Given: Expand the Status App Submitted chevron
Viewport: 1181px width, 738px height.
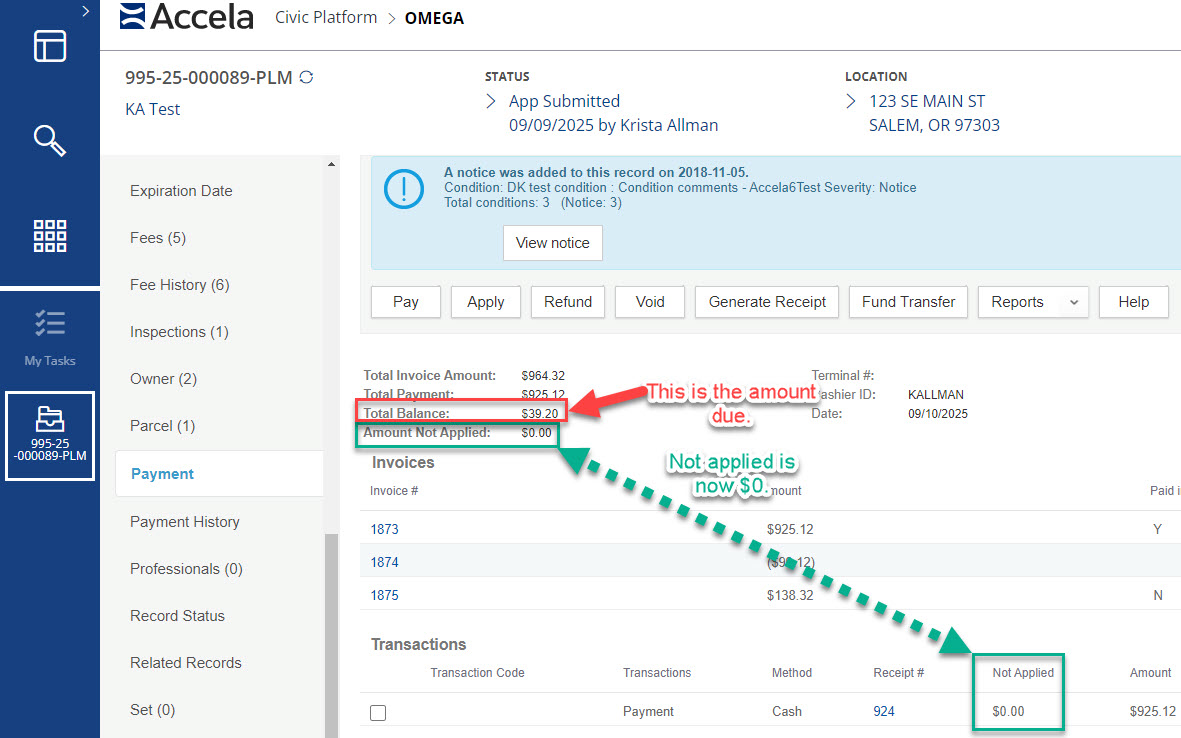Looking at the screenshot, I should pyautogui.click(x=491, y=101).
